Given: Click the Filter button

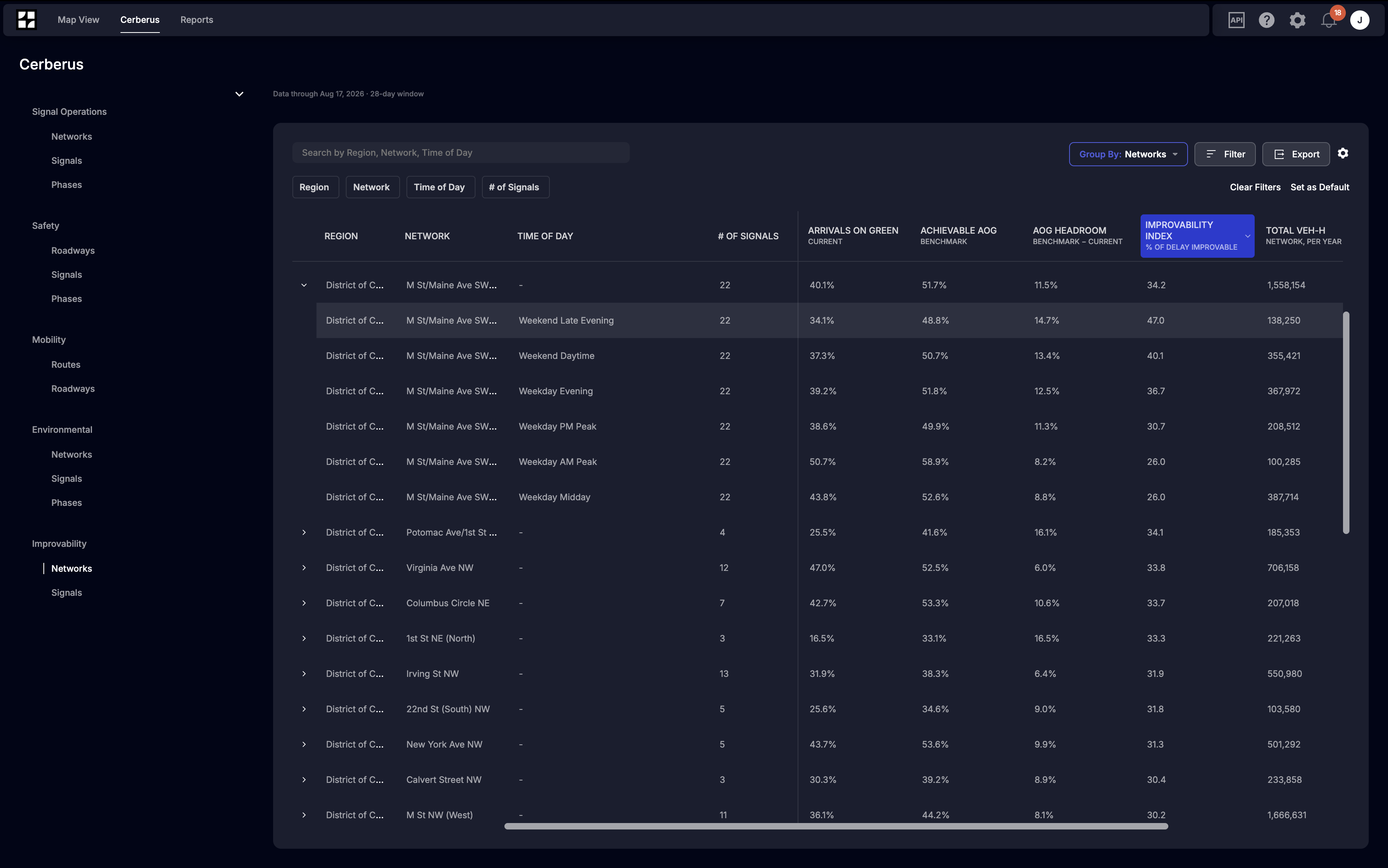Looking at the screenshot, I should (1225, 155).
